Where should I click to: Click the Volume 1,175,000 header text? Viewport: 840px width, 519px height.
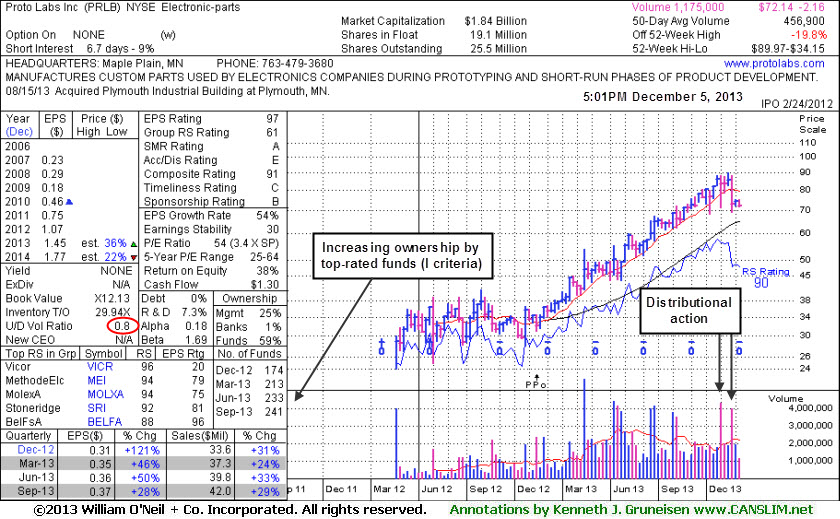pos(678,7)
